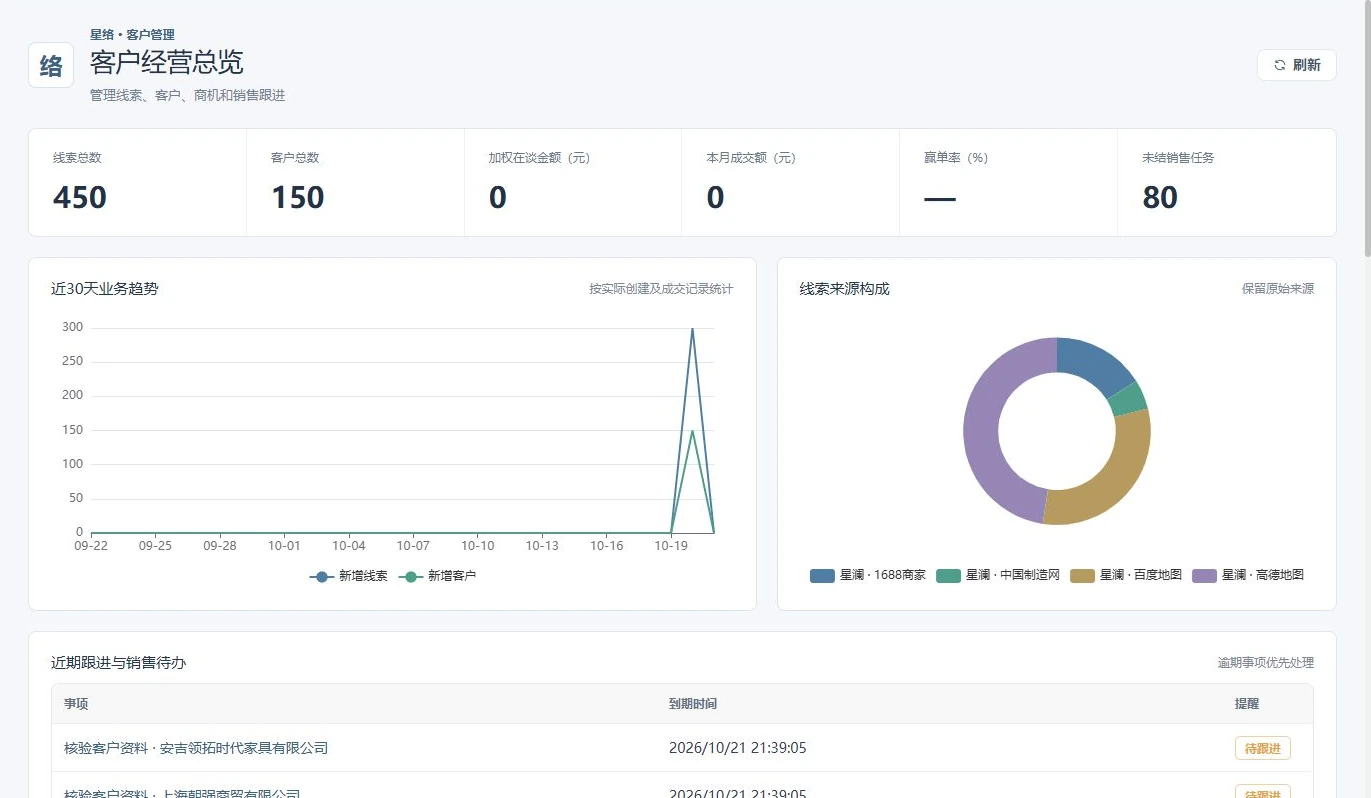Toggle 星澜 · 高德地图 legend entry
This screenshot has height=798, width=1371.
(x=1248, y=575)
